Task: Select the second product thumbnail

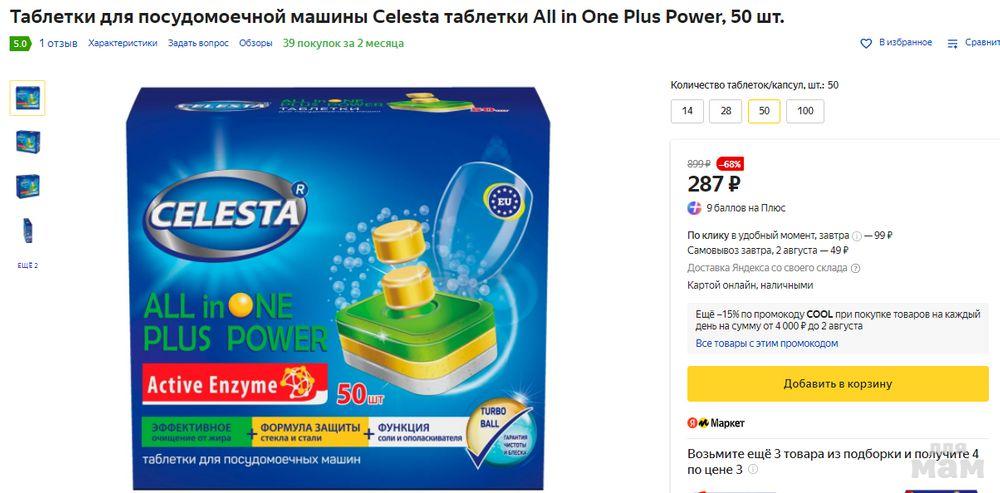Action: 27,142
